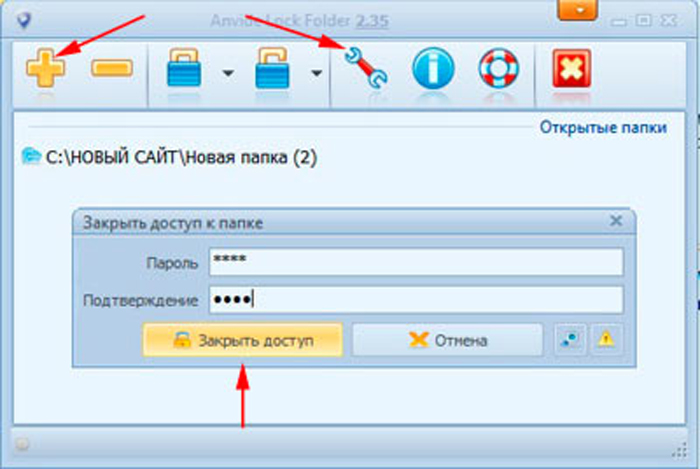700x469 pixels.
Task: Click into the Подтверждение input field
Action: click(x=415, y=299)
